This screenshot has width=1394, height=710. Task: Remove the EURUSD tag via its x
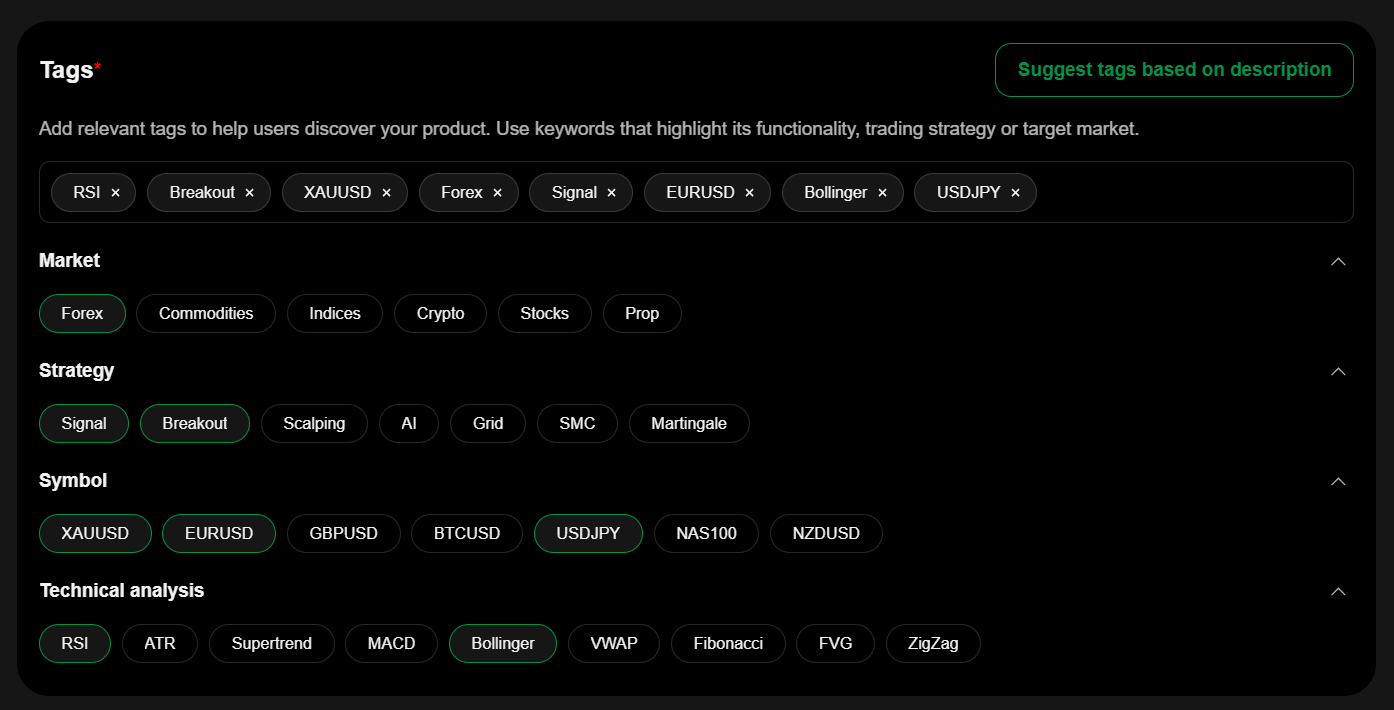tap(750, 193)
